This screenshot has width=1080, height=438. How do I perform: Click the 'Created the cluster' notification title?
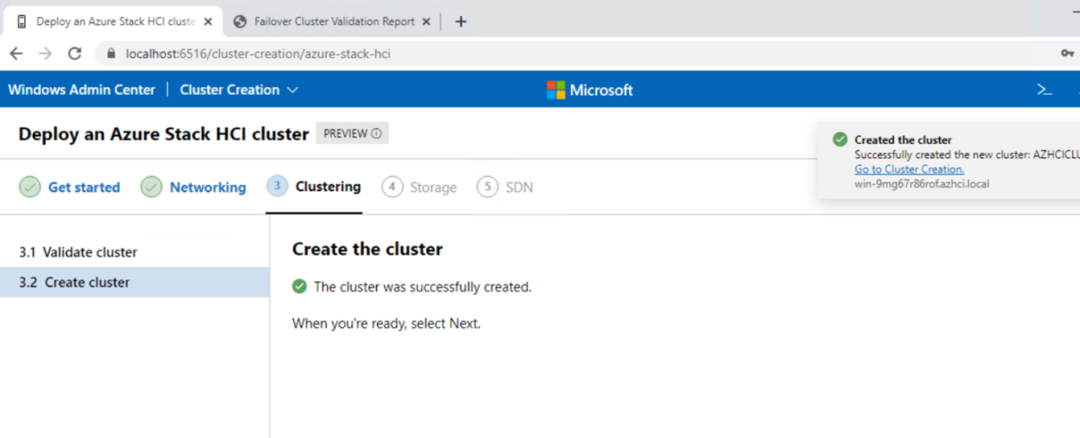pos(903,140)
